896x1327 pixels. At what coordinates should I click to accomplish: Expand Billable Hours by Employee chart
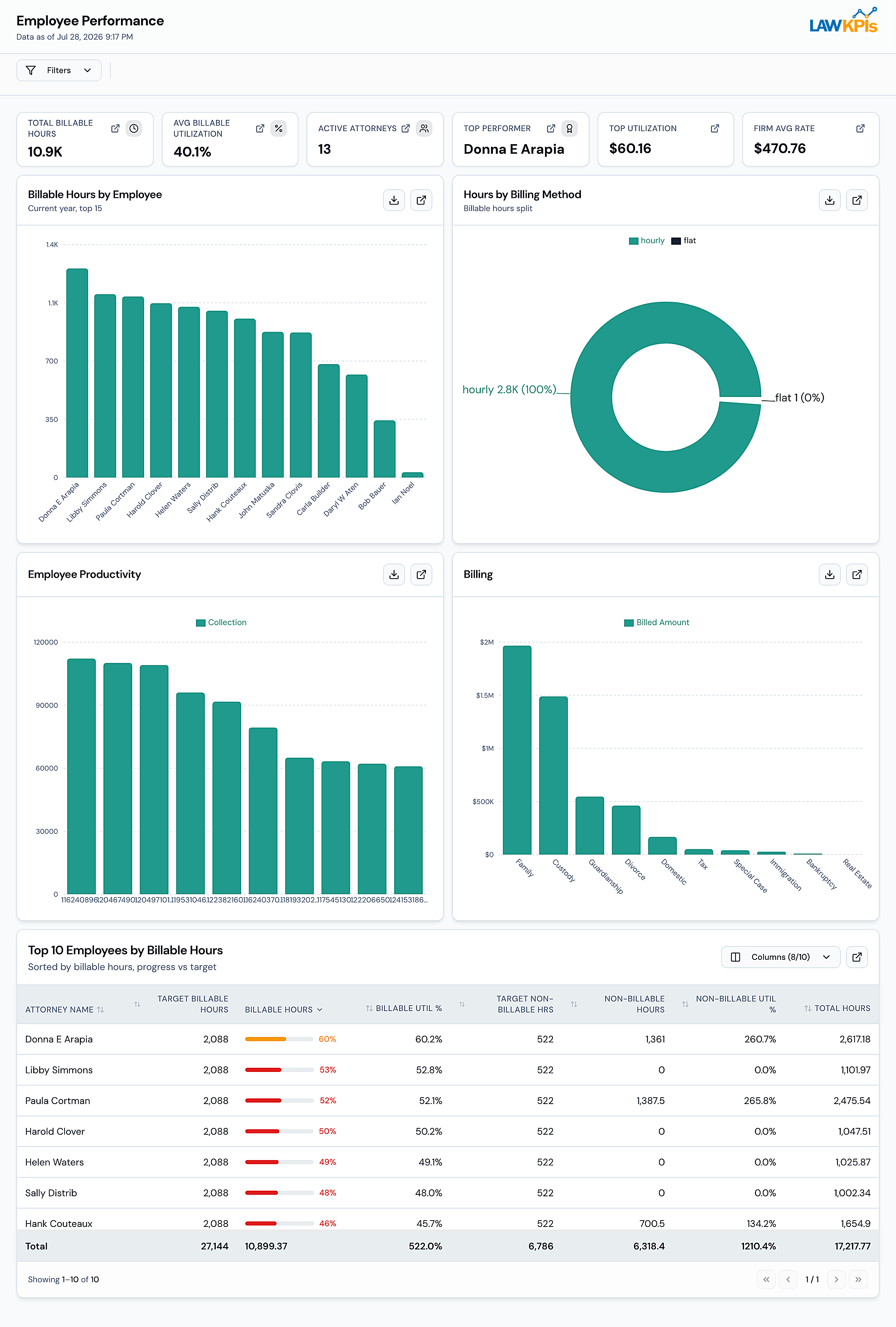(421, 201)
